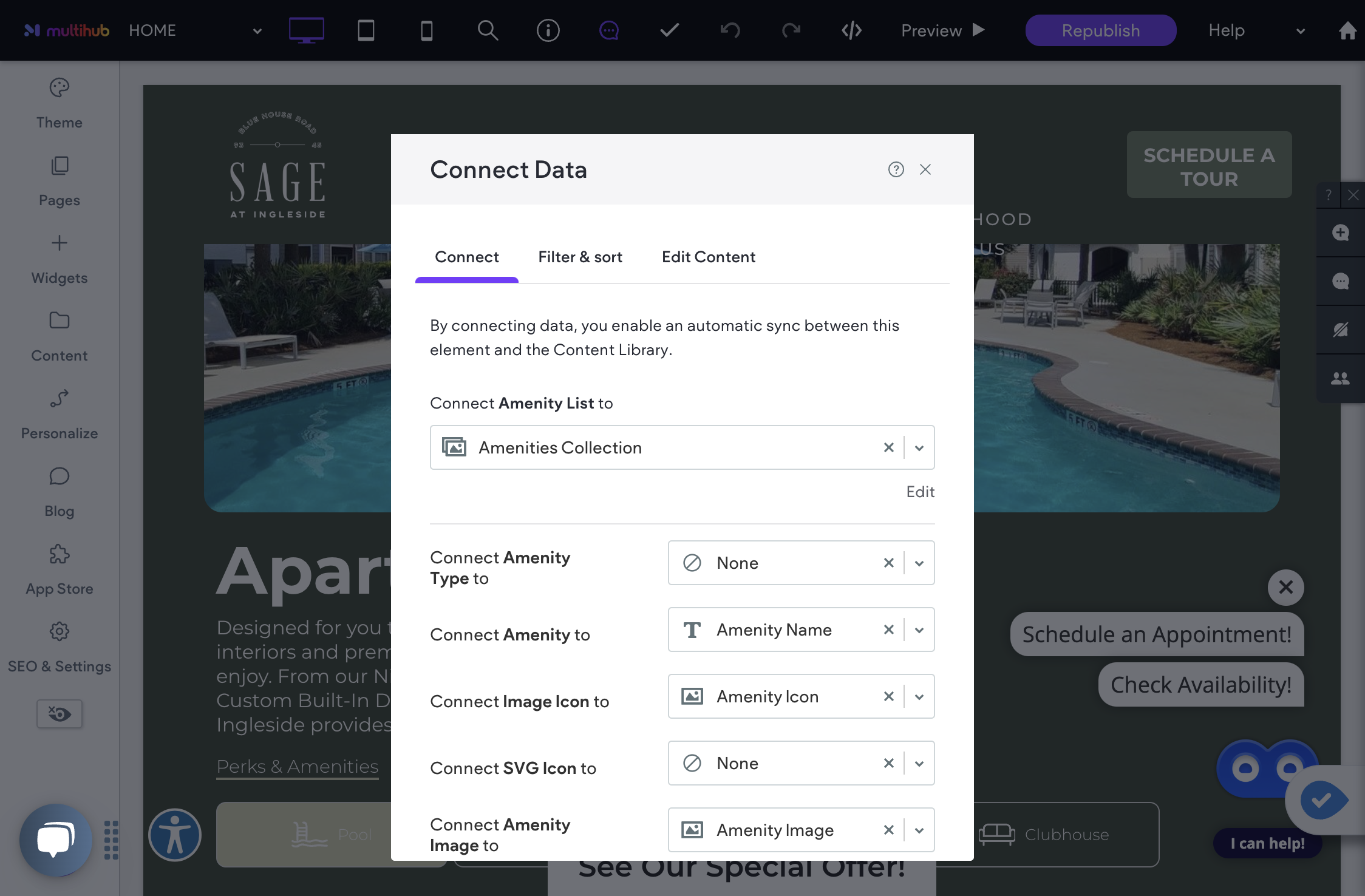Clear the Amenity Name selection

888,630
